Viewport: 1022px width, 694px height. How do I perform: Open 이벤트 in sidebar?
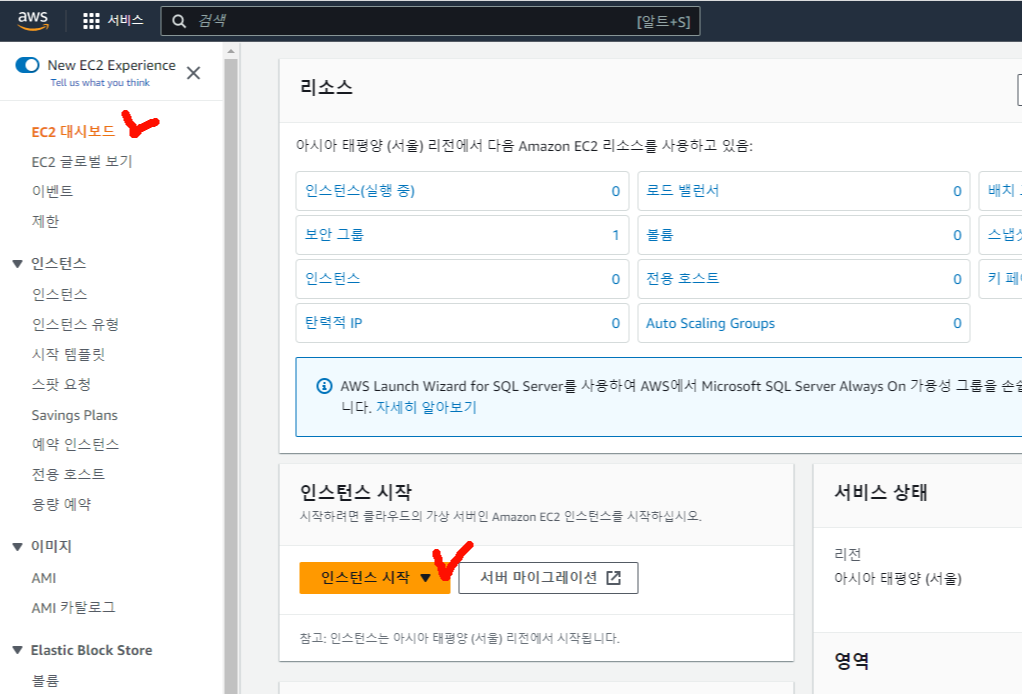(x=53, y=192)
